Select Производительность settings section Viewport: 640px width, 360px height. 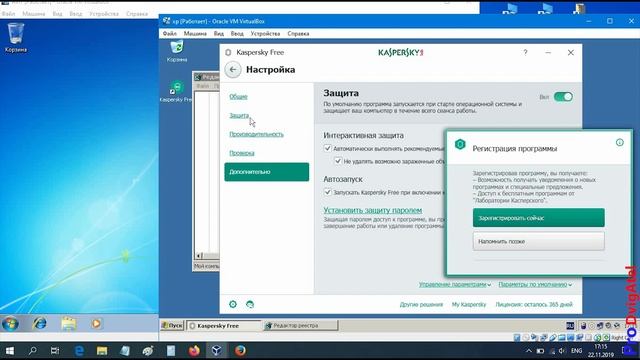point(256,134)
